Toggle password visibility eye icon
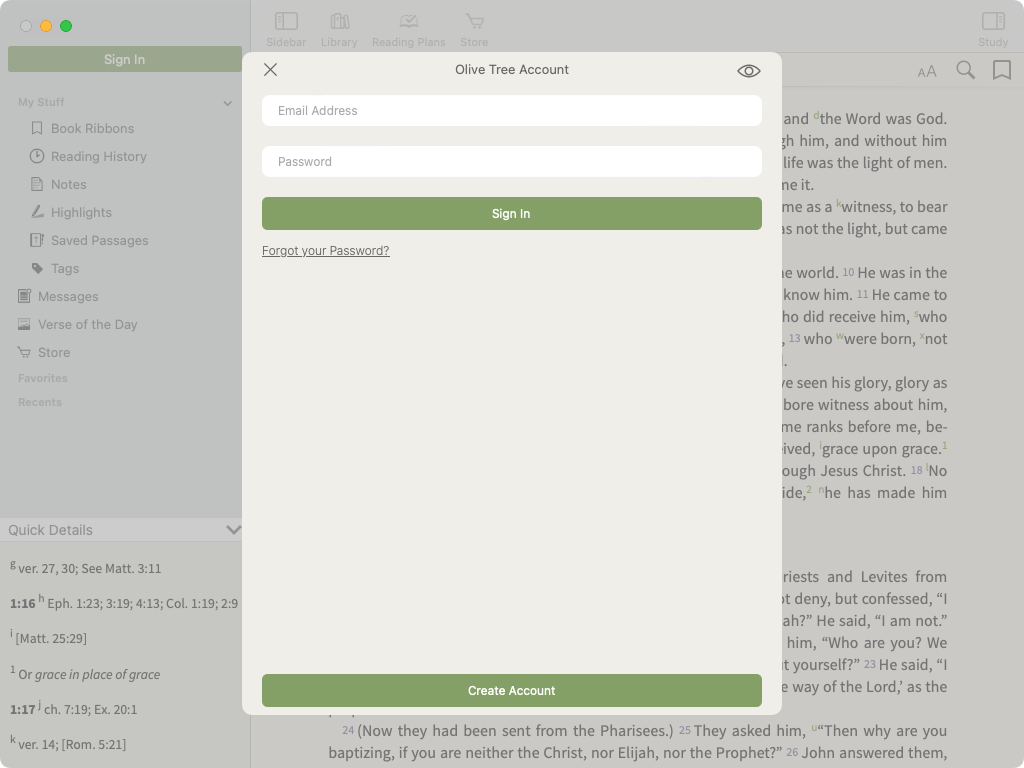1024x768 pixels. 748,71
